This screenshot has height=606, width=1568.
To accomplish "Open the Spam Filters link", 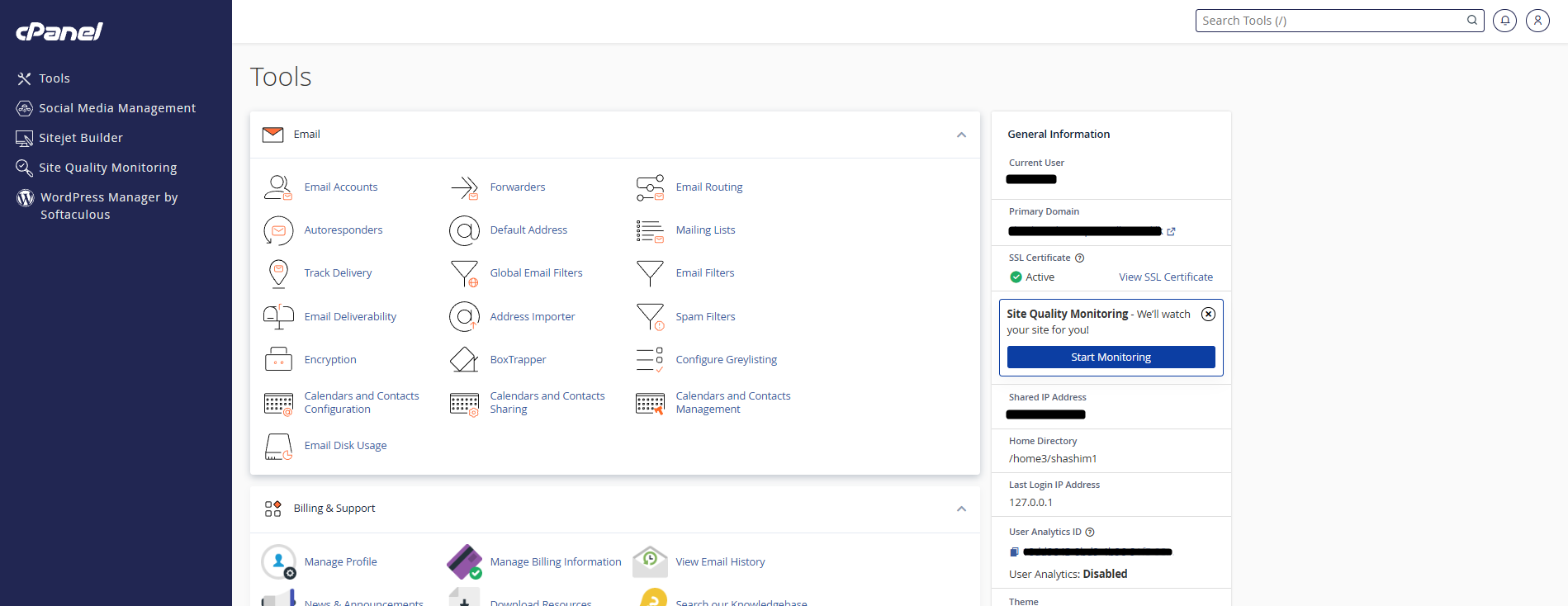I will click(705, 317).
